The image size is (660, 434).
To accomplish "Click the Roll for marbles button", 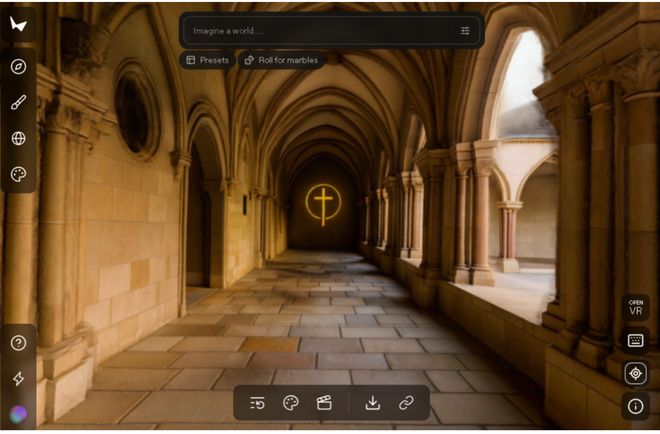I will click(280, 60).
